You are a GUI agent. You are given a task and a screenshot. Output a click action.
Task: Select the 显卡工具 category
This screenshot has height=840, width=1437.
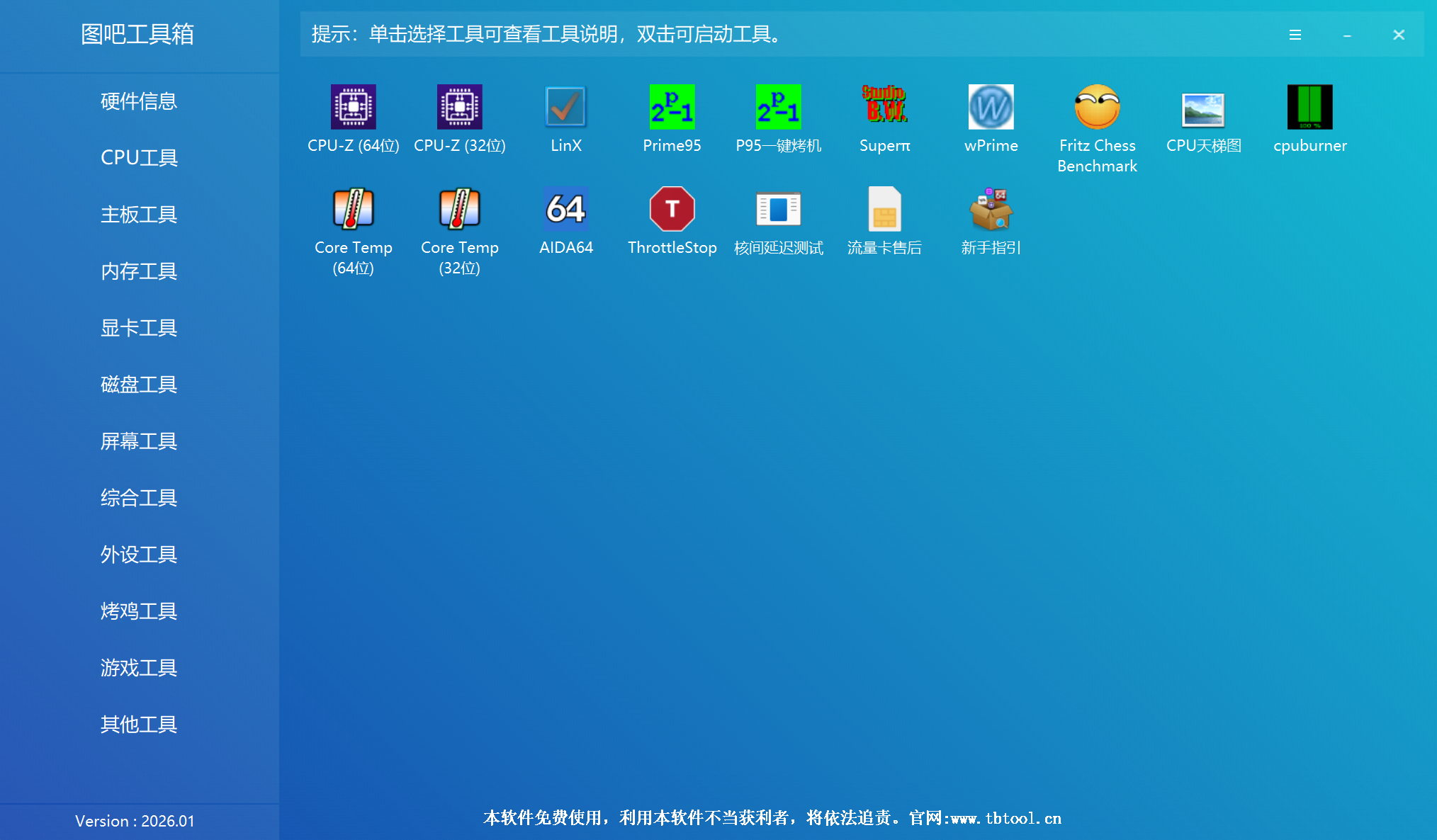tap(139, 328)
